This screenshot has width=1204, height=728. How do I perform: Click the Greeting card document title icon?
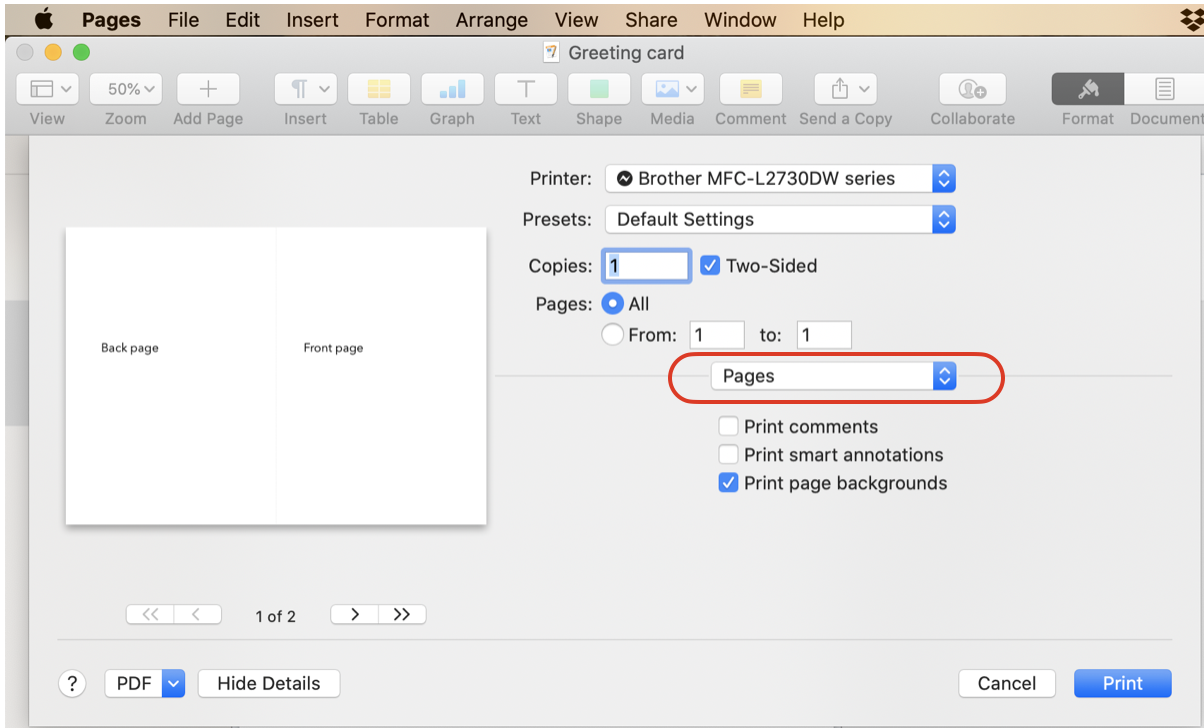tap(551, 53)
